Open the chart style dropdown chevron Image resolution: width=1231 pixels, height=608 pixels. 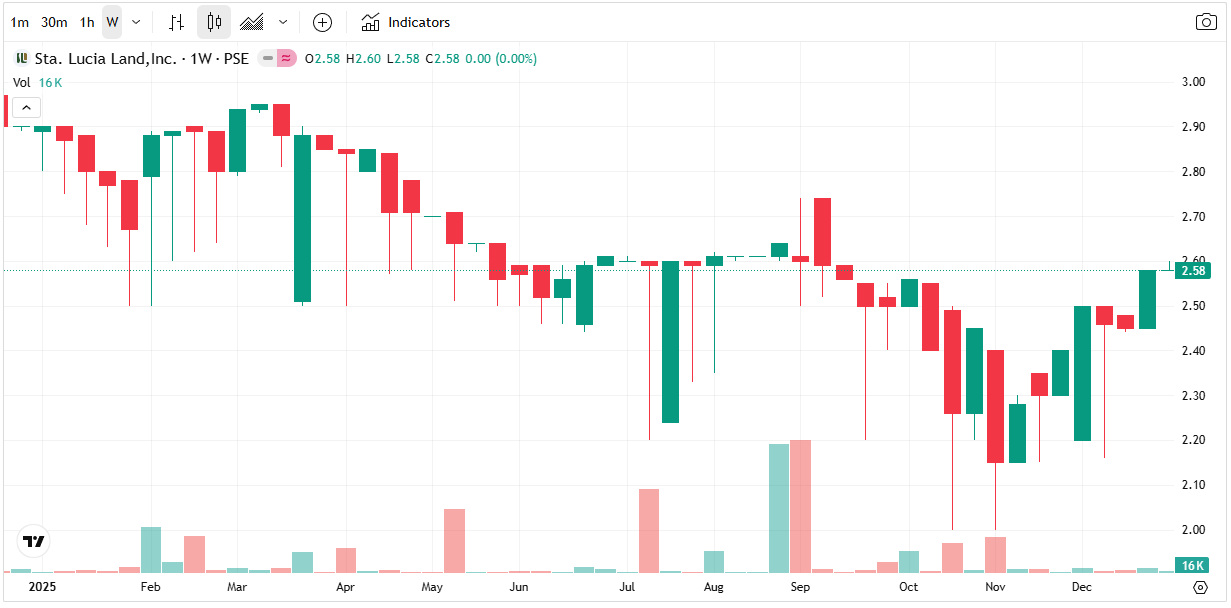(x=283, y=22)
